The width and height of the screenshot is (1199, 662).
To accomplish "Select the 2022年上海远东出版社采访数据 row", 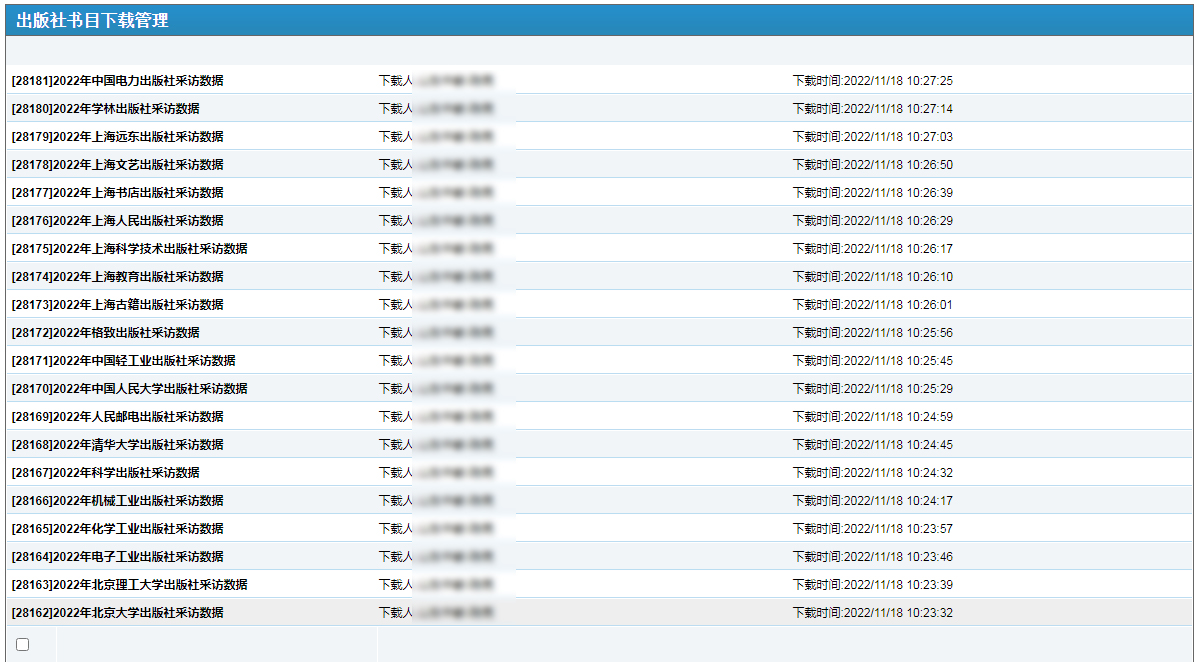I will [117, 137].
